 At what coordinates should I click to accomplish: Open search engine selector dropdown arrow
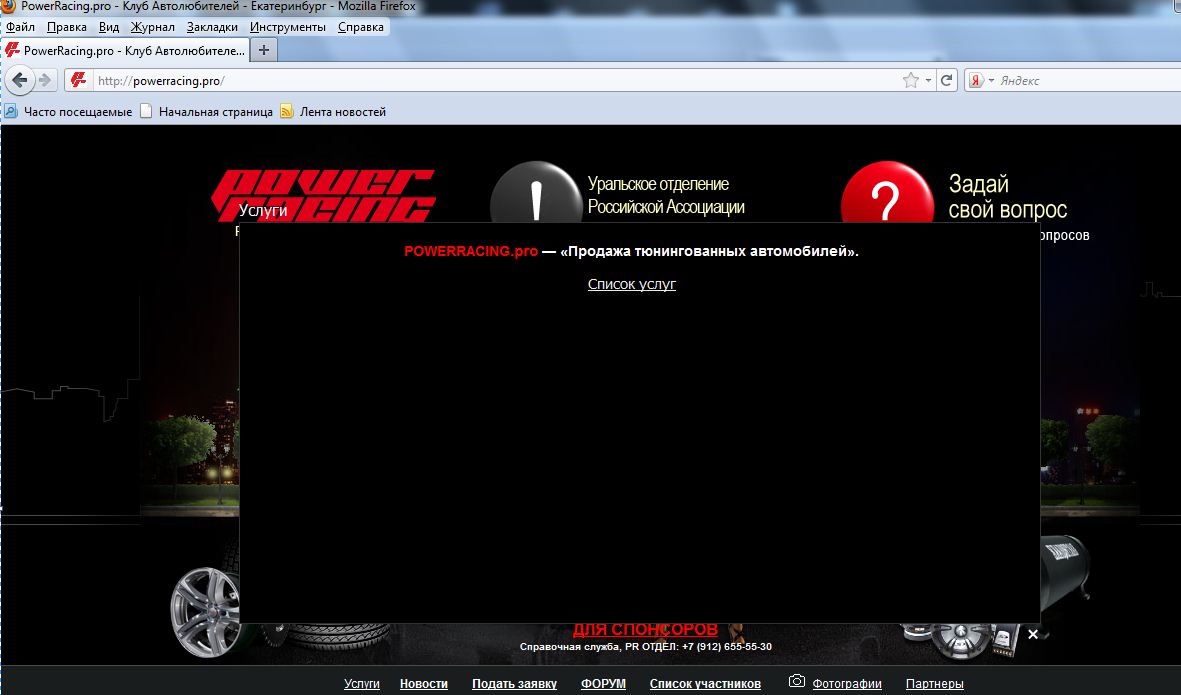point(991,81)
